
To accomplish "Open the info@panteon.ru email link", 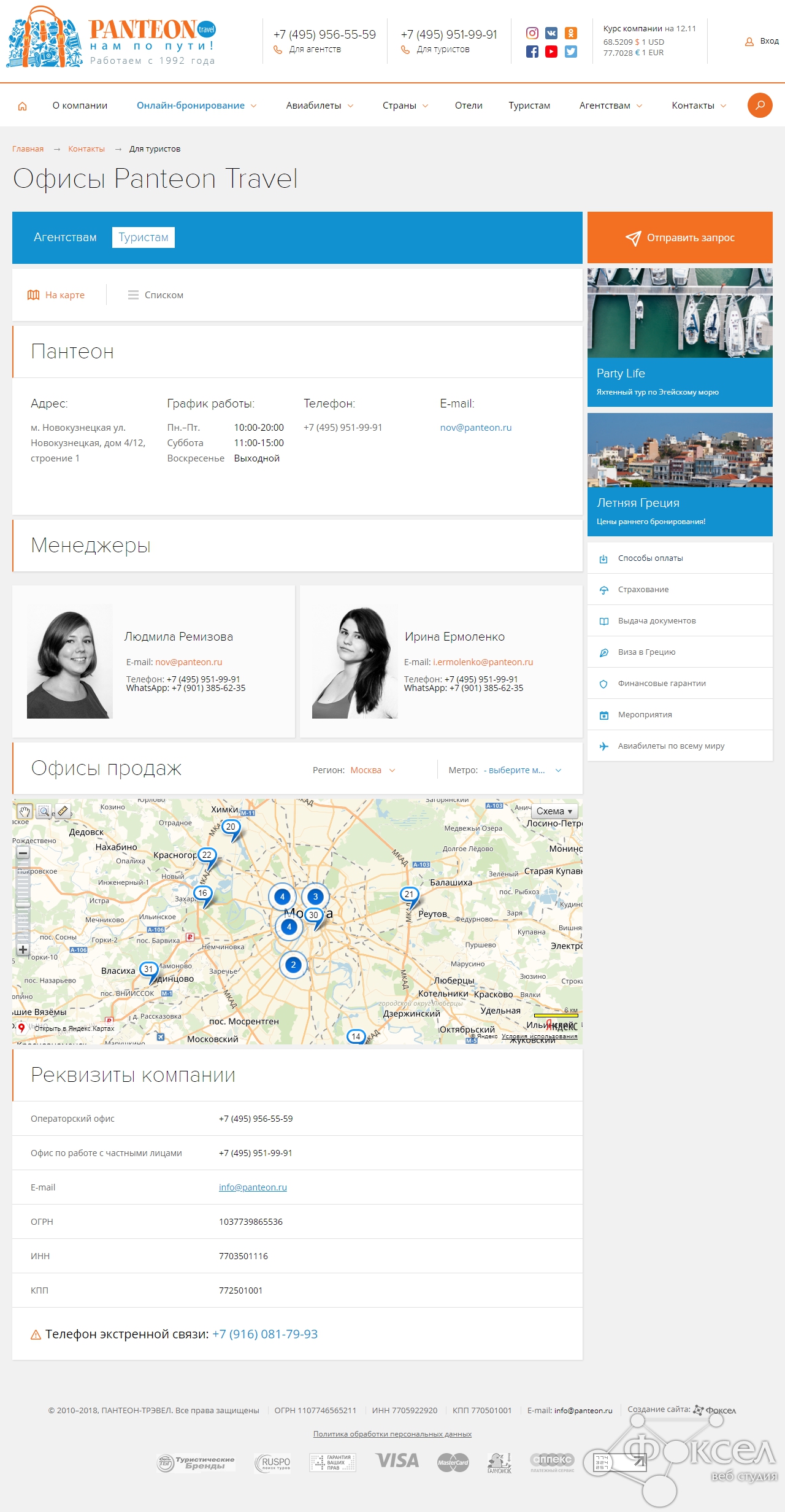I will click(253, 1187).
